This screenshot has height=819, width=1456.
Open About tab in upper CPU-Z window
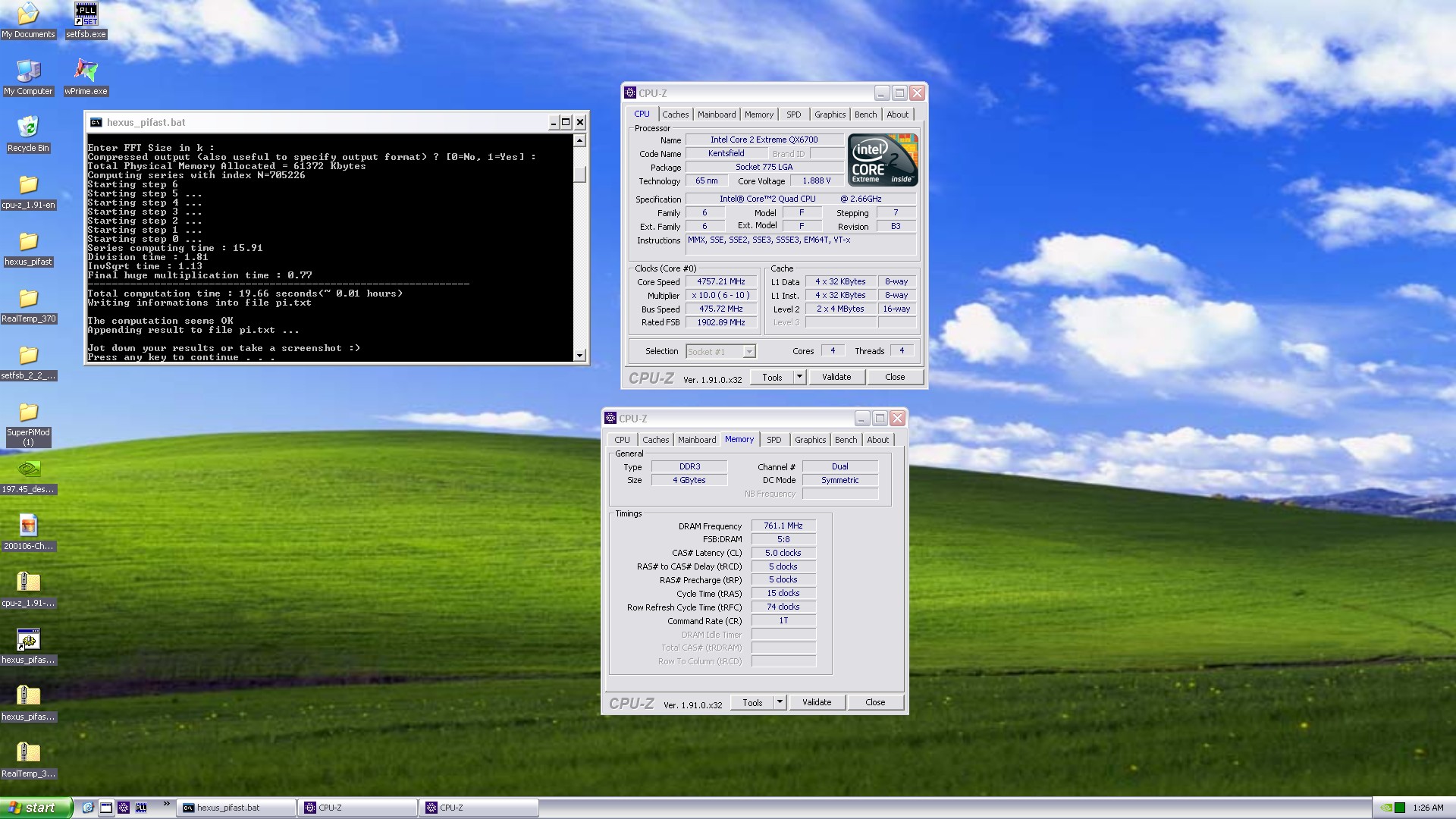897,115
